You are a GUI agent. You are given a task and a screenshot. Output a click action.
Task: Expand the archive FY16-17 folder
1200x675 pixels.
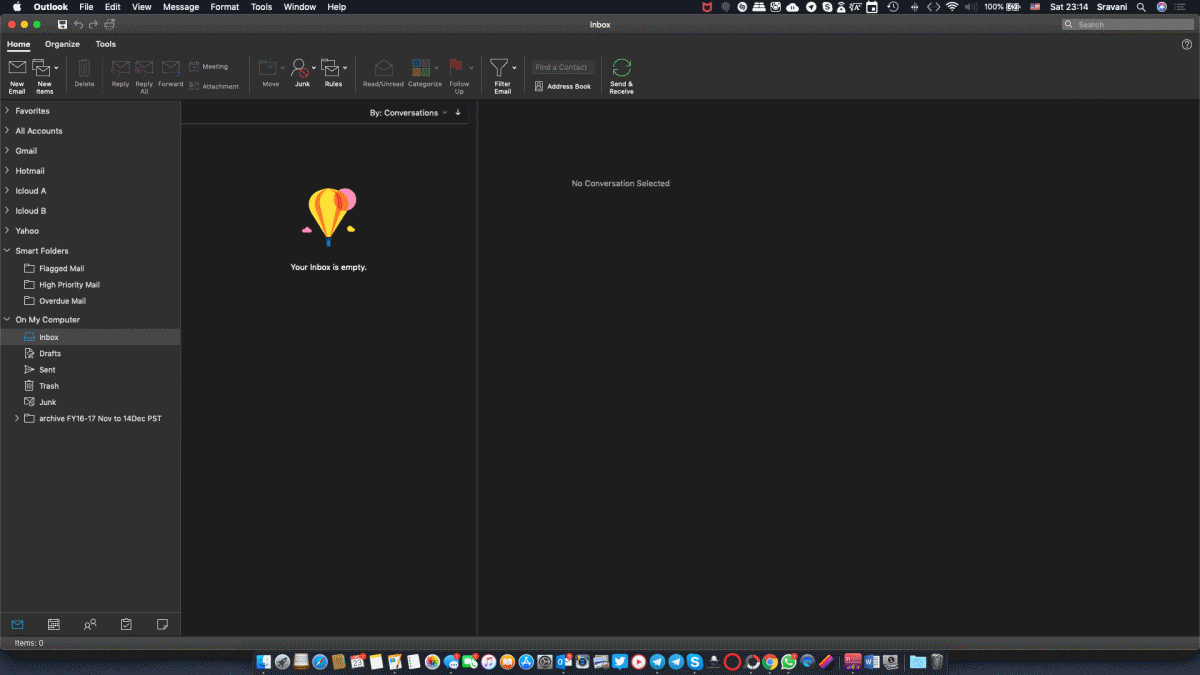[17, 418]
